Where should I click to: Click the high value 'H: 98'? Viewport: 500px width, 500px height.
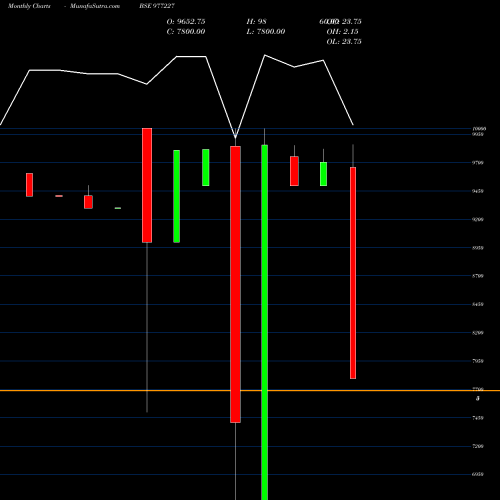256,21
